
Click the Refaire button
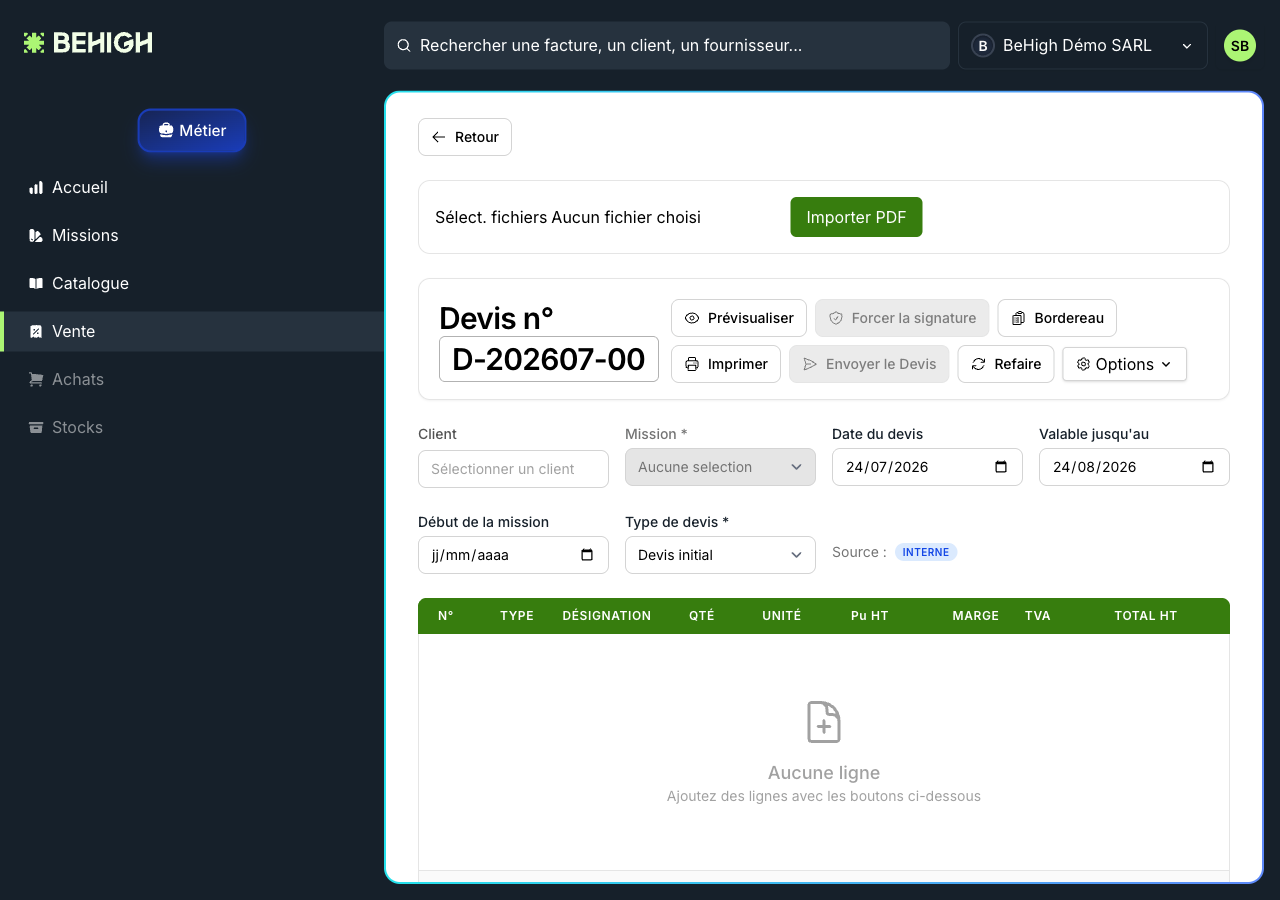(x=1006, y=364)
